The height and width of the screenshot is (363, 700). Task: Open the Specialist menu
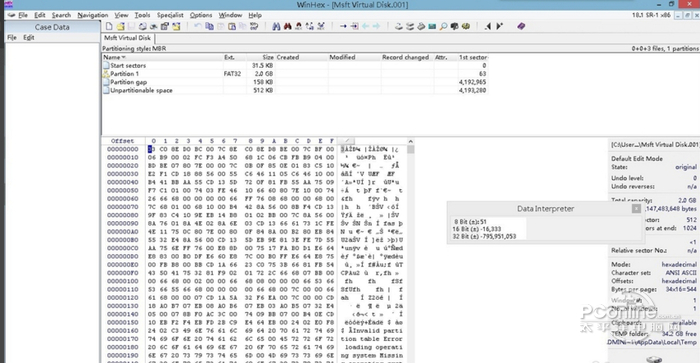(170, 15)
